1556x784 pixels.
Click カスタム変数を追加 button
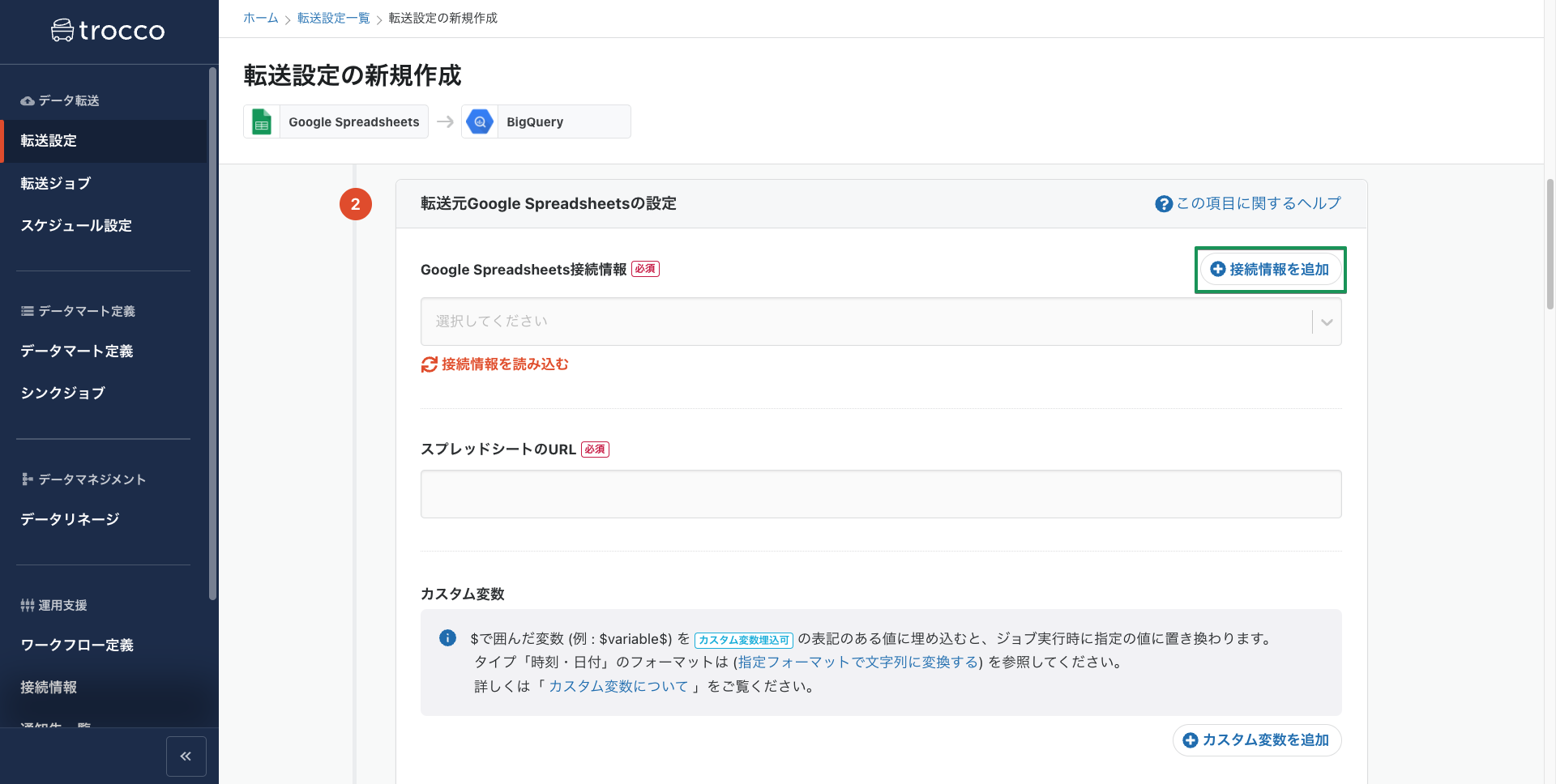[x=1257, y=740]
